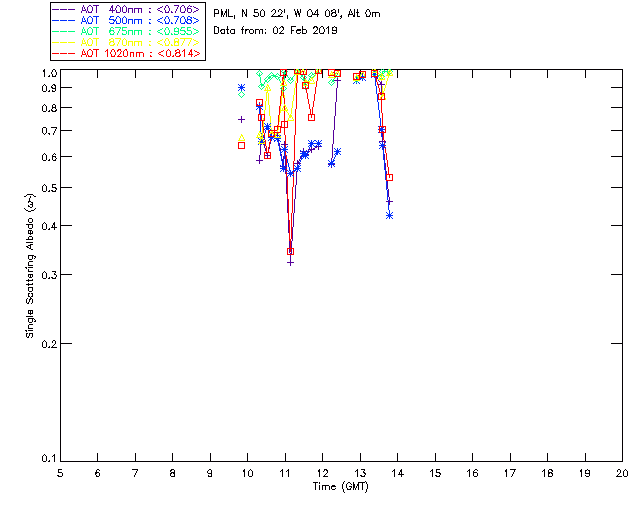Click the isolated red square marker before 10
This screenshot has width=640, height=512.
click(x=242, y=145)
